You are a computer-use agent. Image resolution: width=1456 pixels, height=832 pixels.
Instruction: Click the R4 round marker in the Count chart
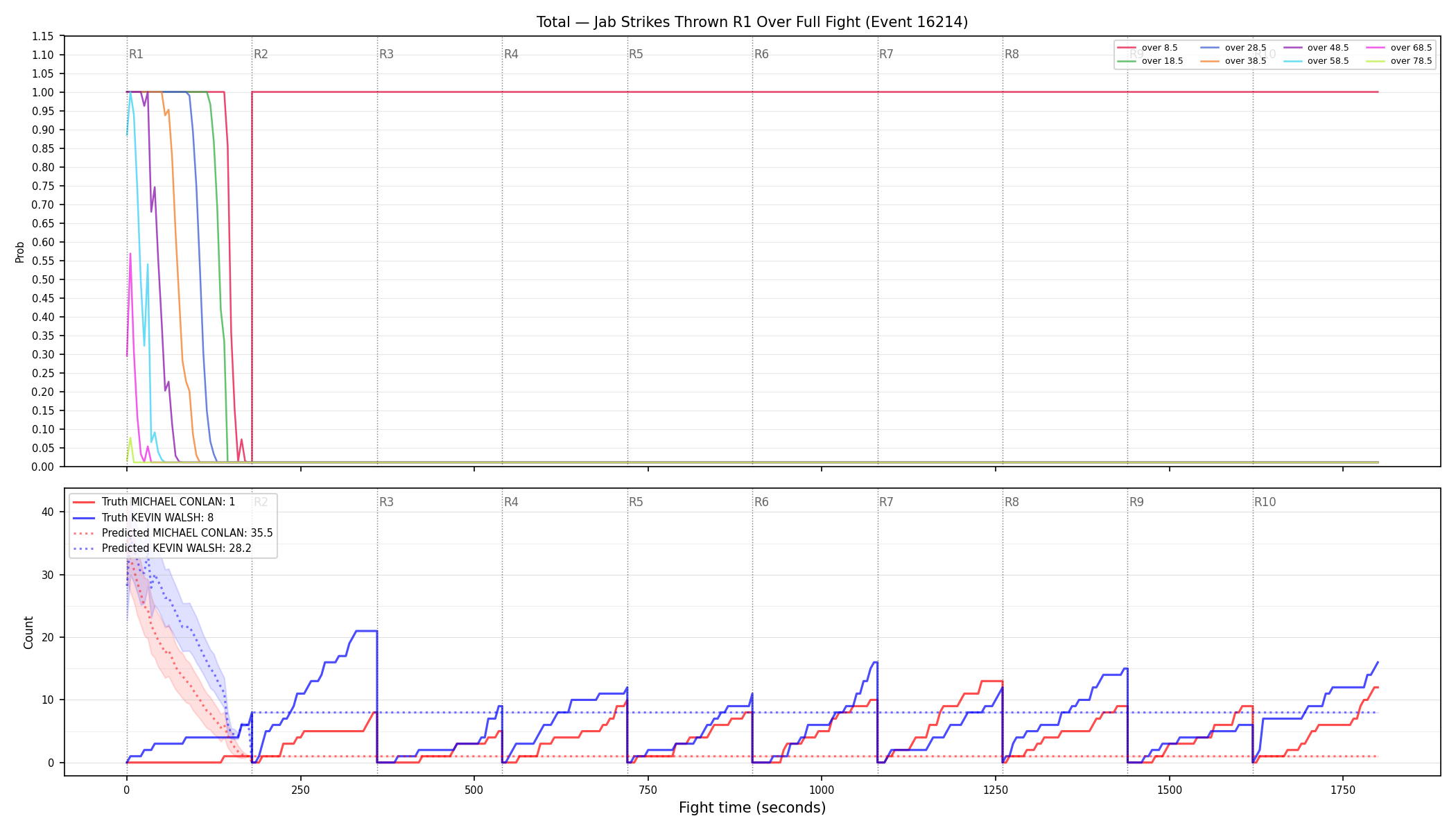pyautogui.click(x=511, y=502)
